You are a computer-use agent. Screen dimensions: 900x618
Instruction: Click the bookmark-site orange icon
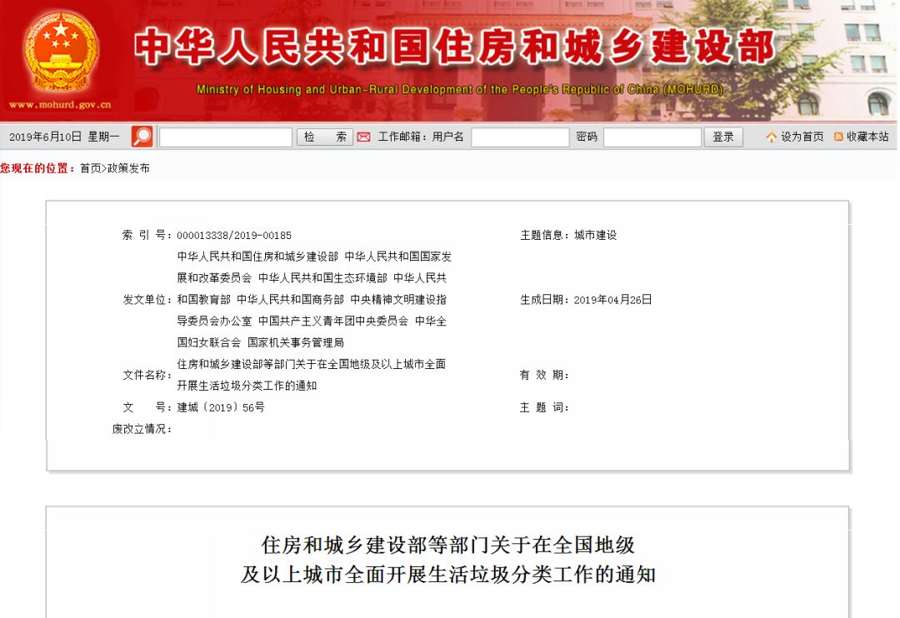tap(839, 137)
